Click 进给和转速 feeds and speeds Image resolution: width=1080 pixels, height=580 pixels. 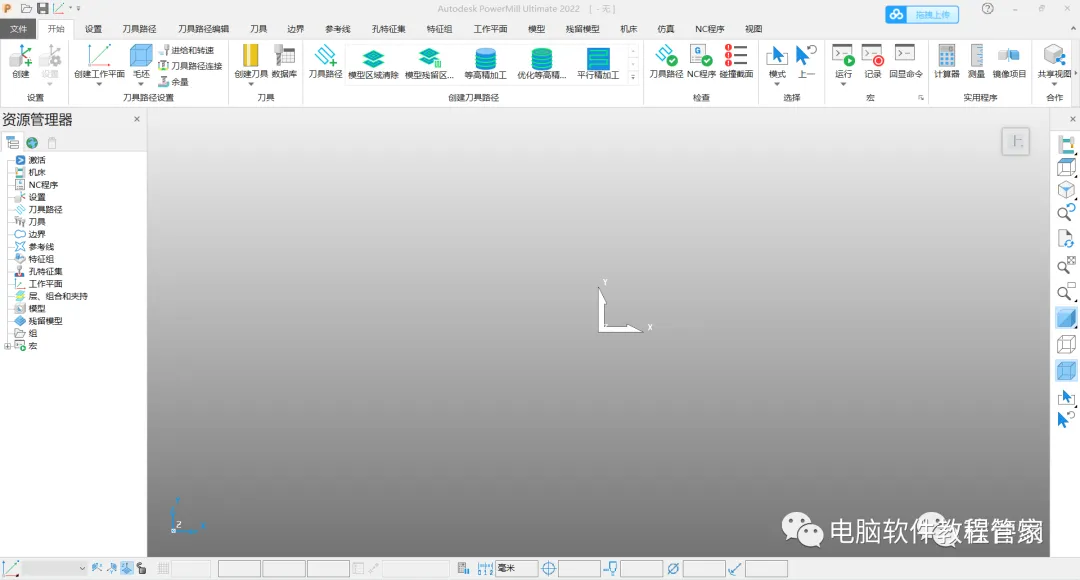186,50
